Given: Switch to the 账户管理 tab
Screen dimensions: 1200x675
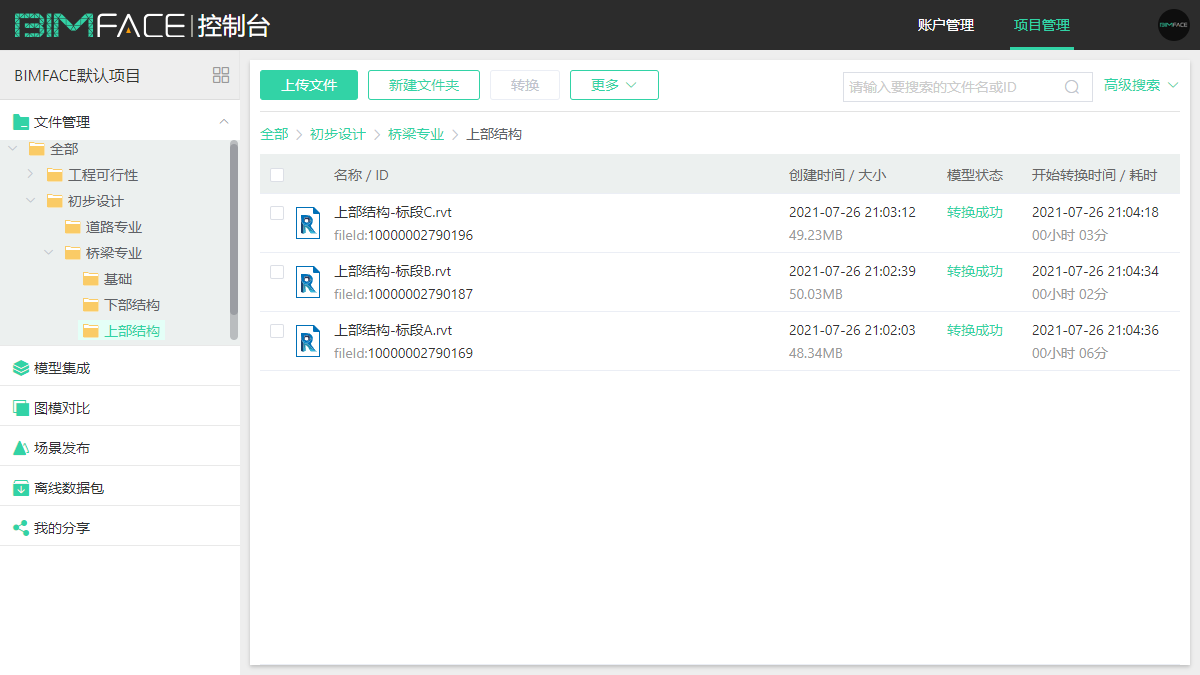Looking at the screenshot, I should [x=945, y=25].
